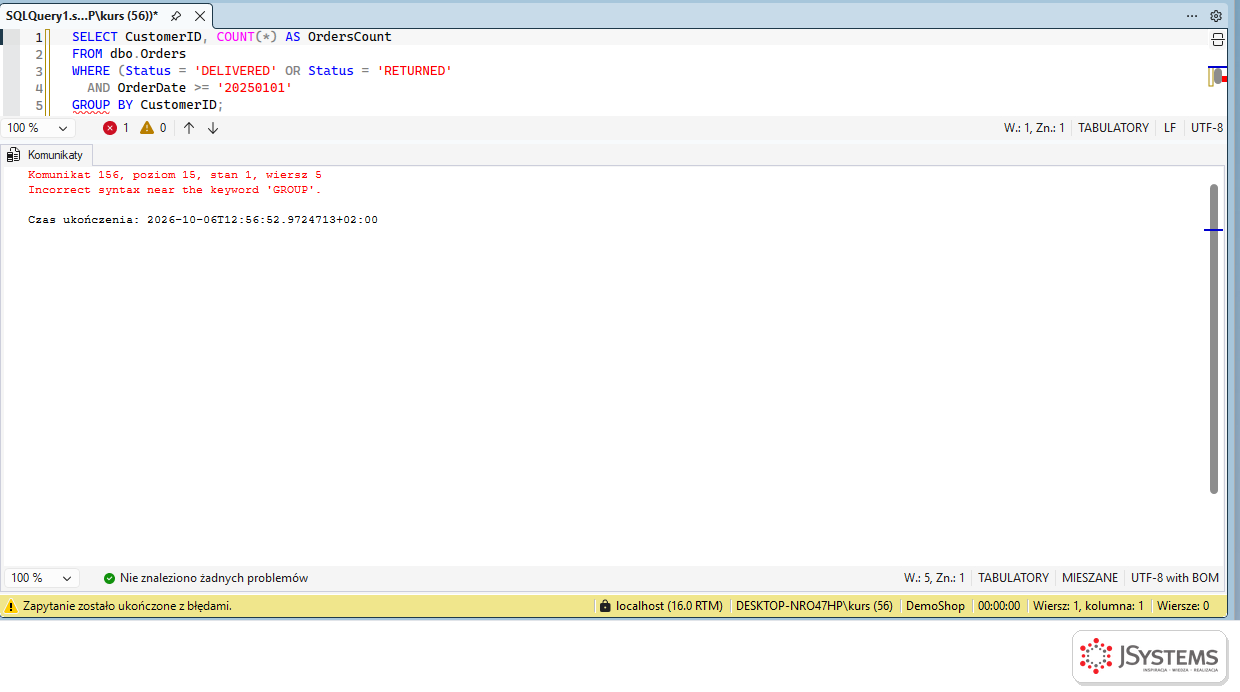The width and height of the screenshot is (1240, 692).
Task: Change LF line ending setting
Action: [x=1170, y=128]
